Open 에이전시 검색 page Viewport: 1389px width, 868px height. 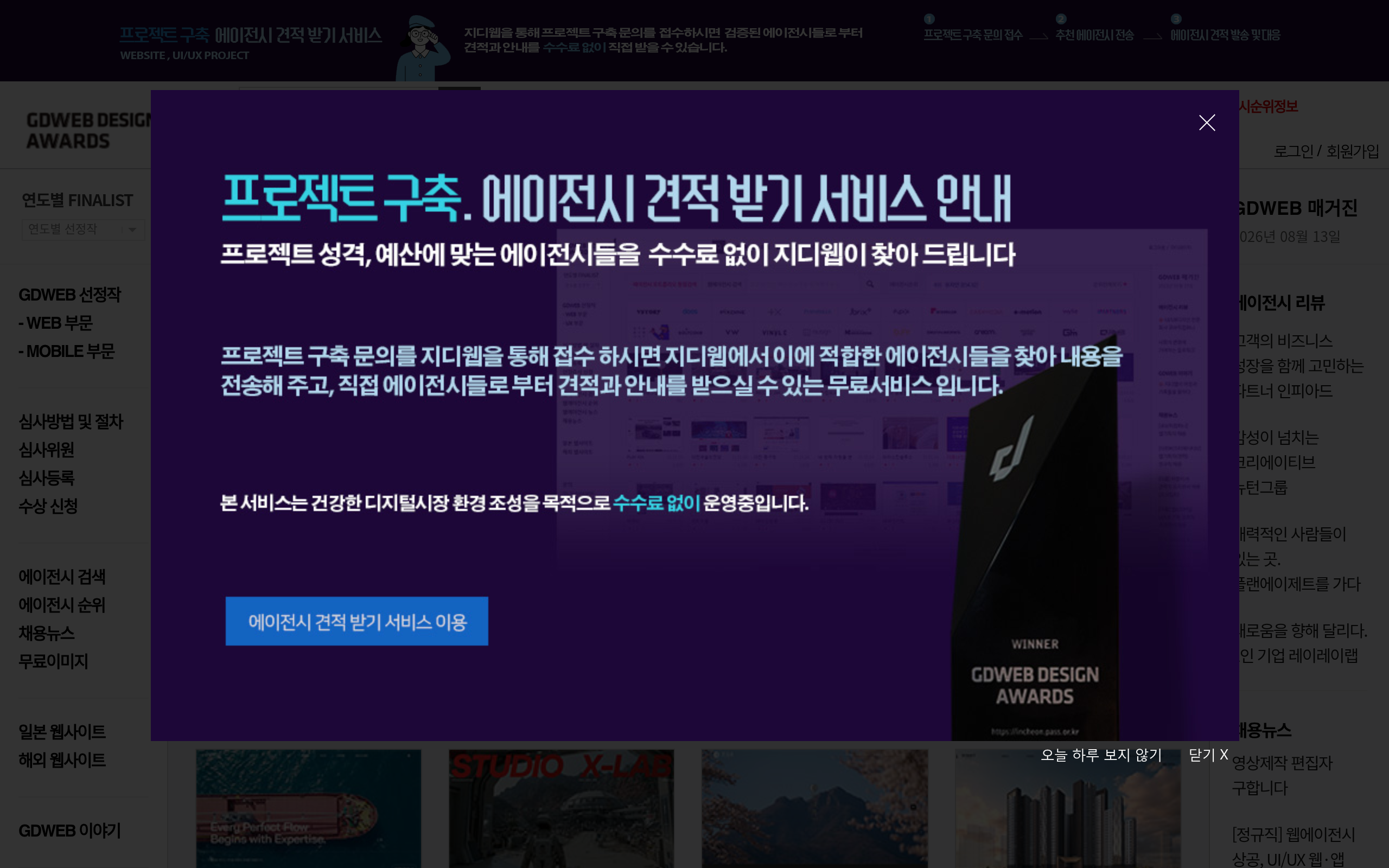coord(62,576)
